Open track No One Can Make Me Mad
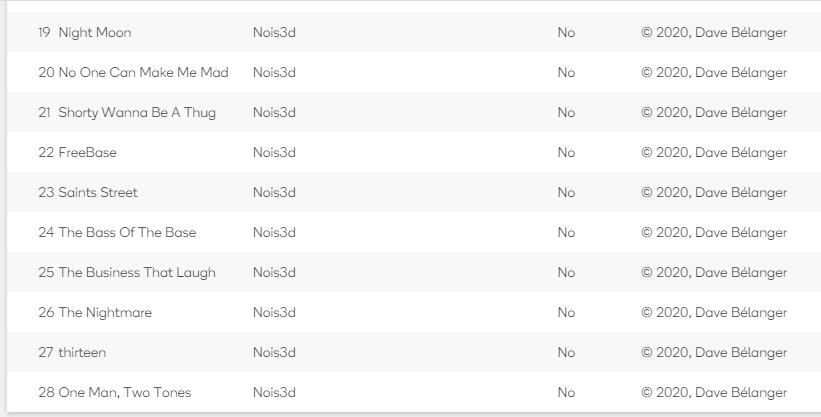 [143, 72]
